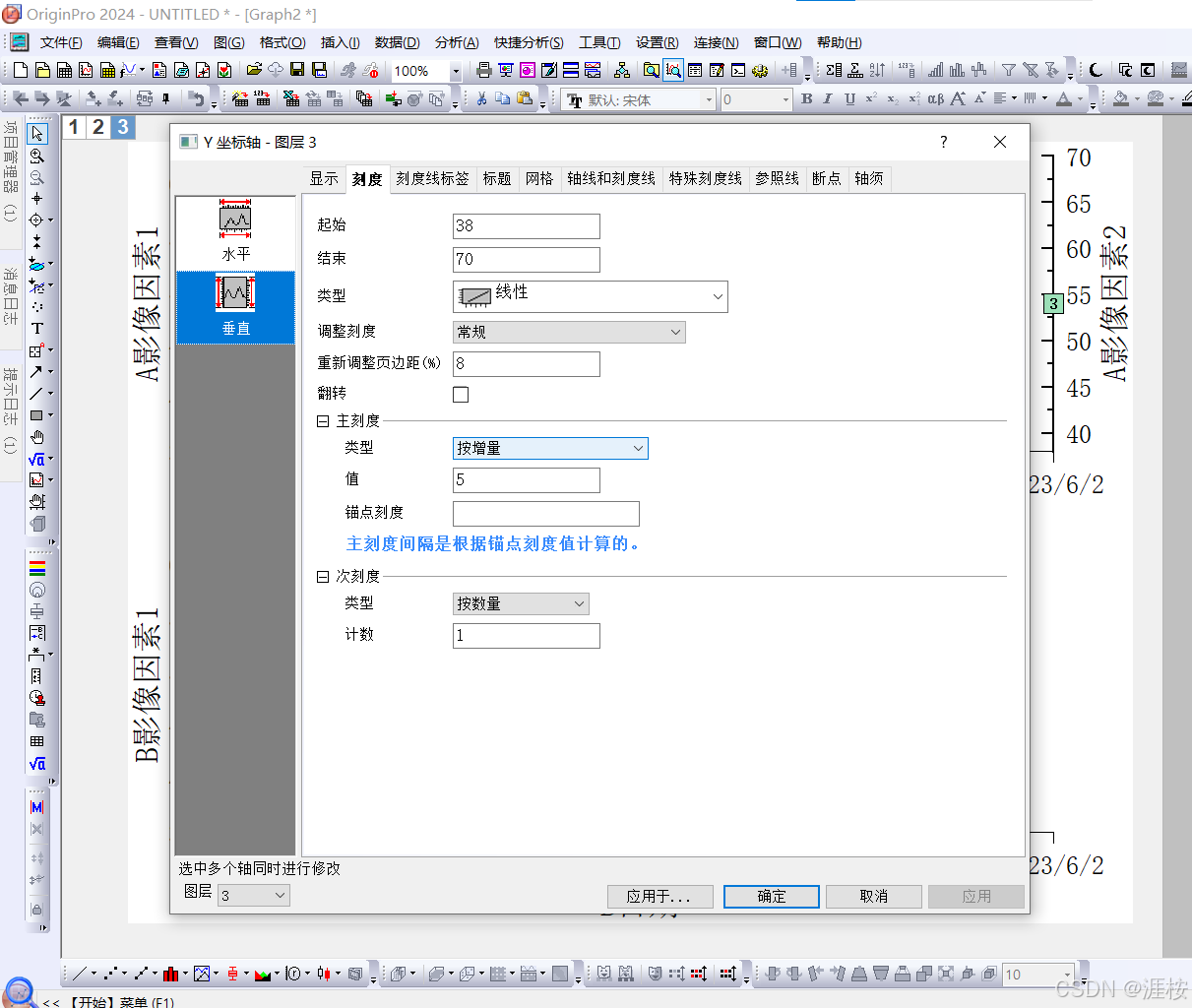Open a file with folder icon

[x=254, y=70]
